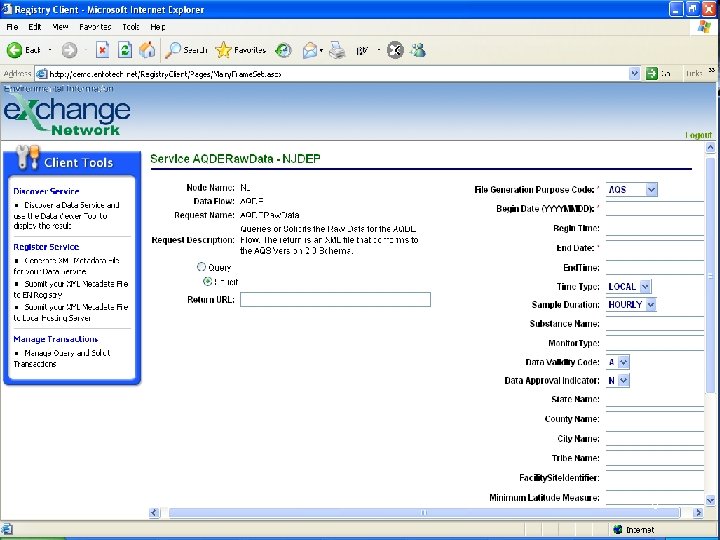720x540 pixels.
Task: Click the Windows flag logo
Action: coord(703,27)
